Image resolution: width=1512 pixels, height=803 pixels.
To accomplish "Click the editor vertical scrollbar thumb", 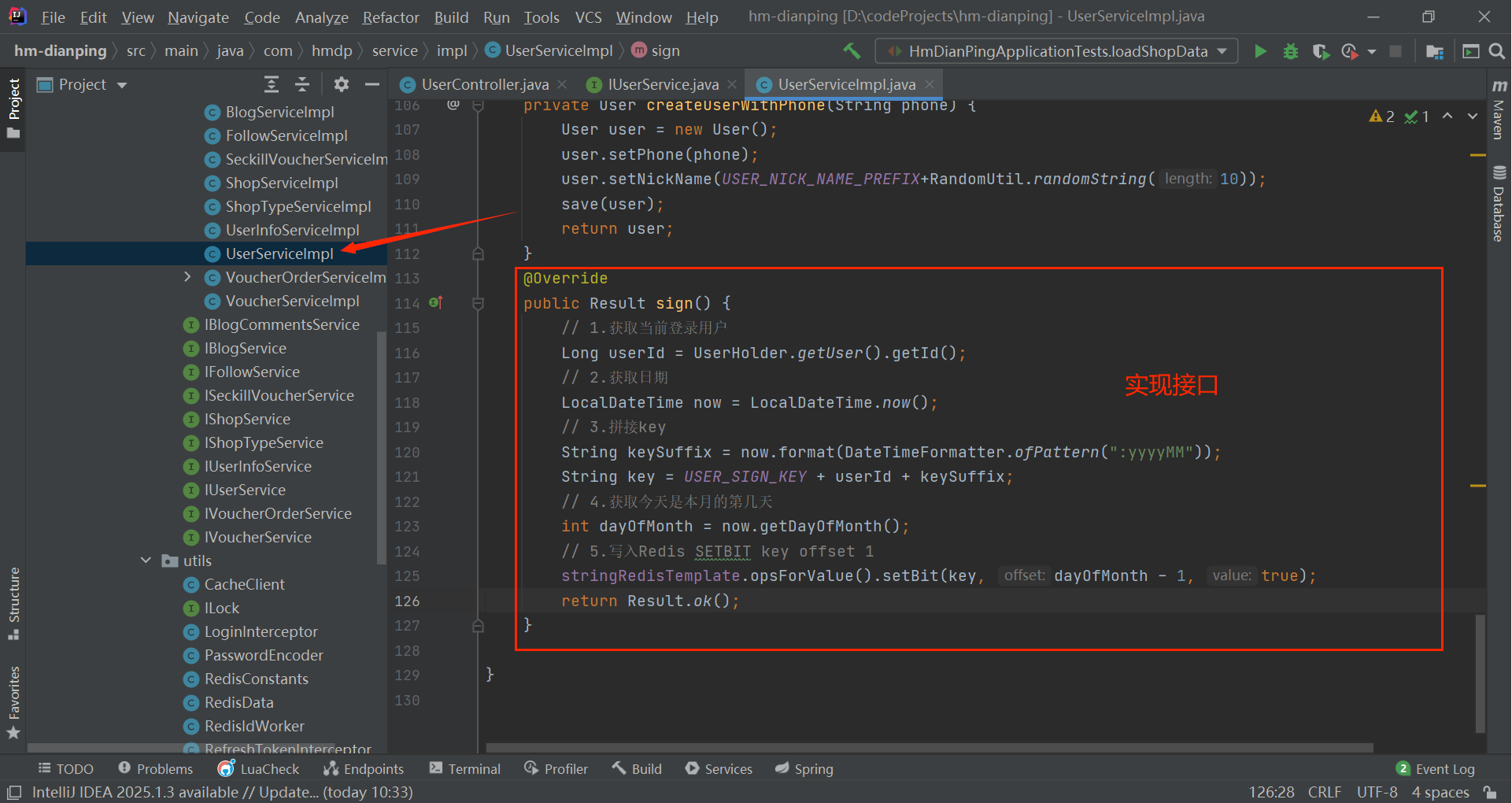I will 1480,673.
